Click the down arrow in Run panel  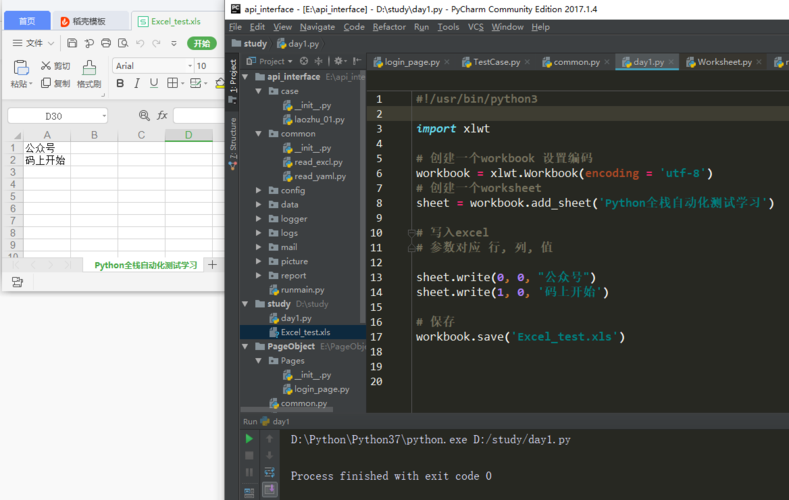pos(270,456)
